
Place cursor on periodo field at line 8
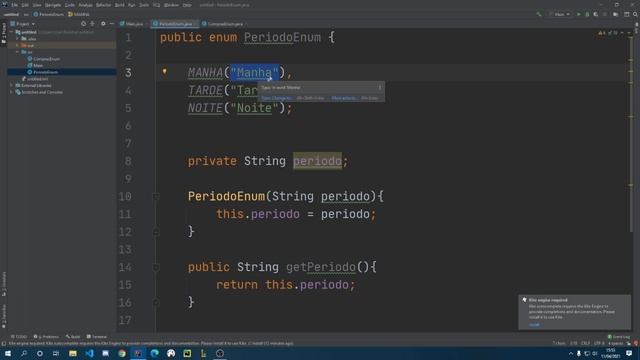[x=317, y=161]
